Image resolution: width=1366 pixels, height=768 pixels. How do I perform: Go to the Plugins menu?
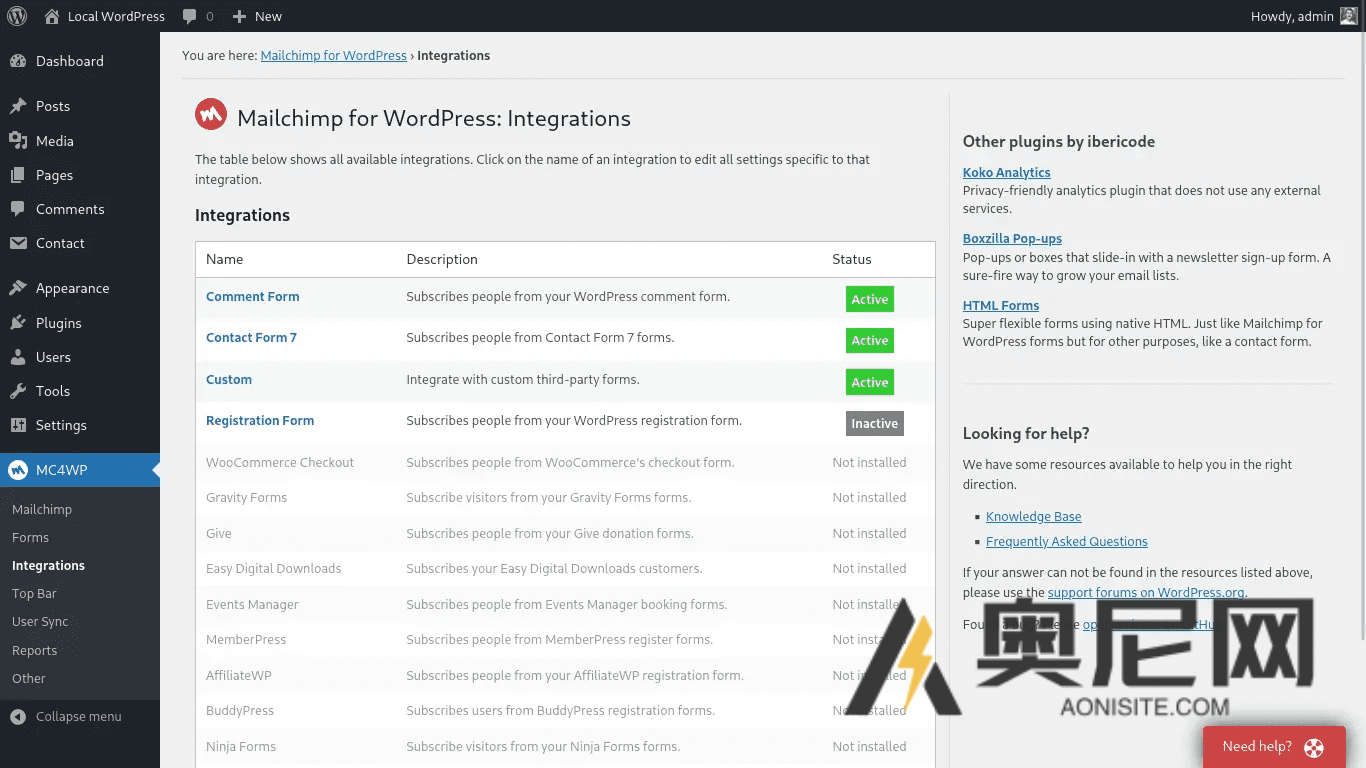pos(80,323)
